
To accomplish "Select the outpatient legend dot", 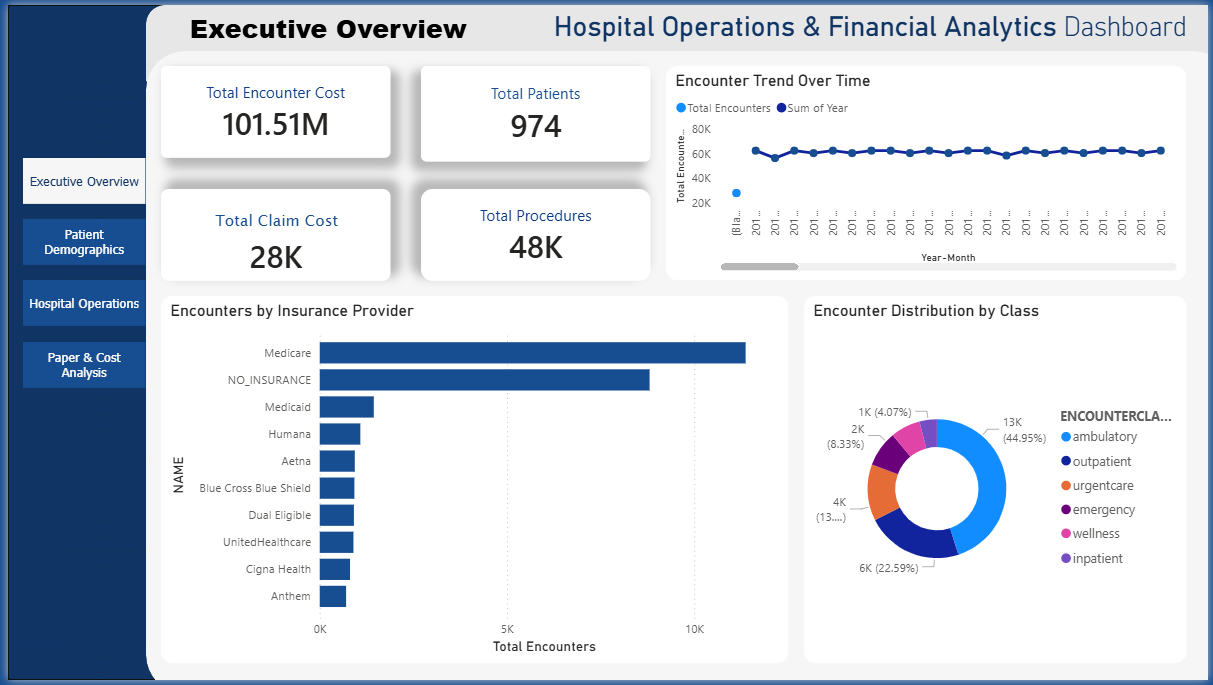I will tap(1066, 462).
